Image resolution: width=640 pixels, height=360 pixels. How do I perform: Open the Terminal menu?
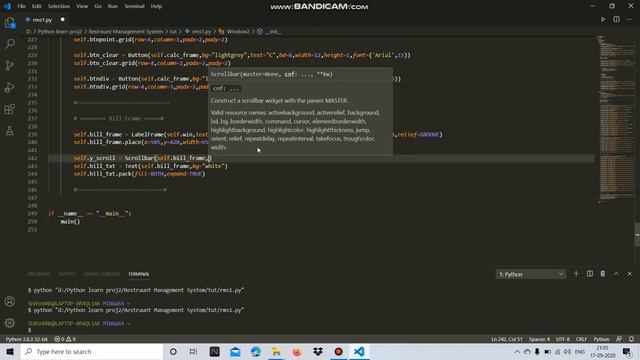pos(134,6)
